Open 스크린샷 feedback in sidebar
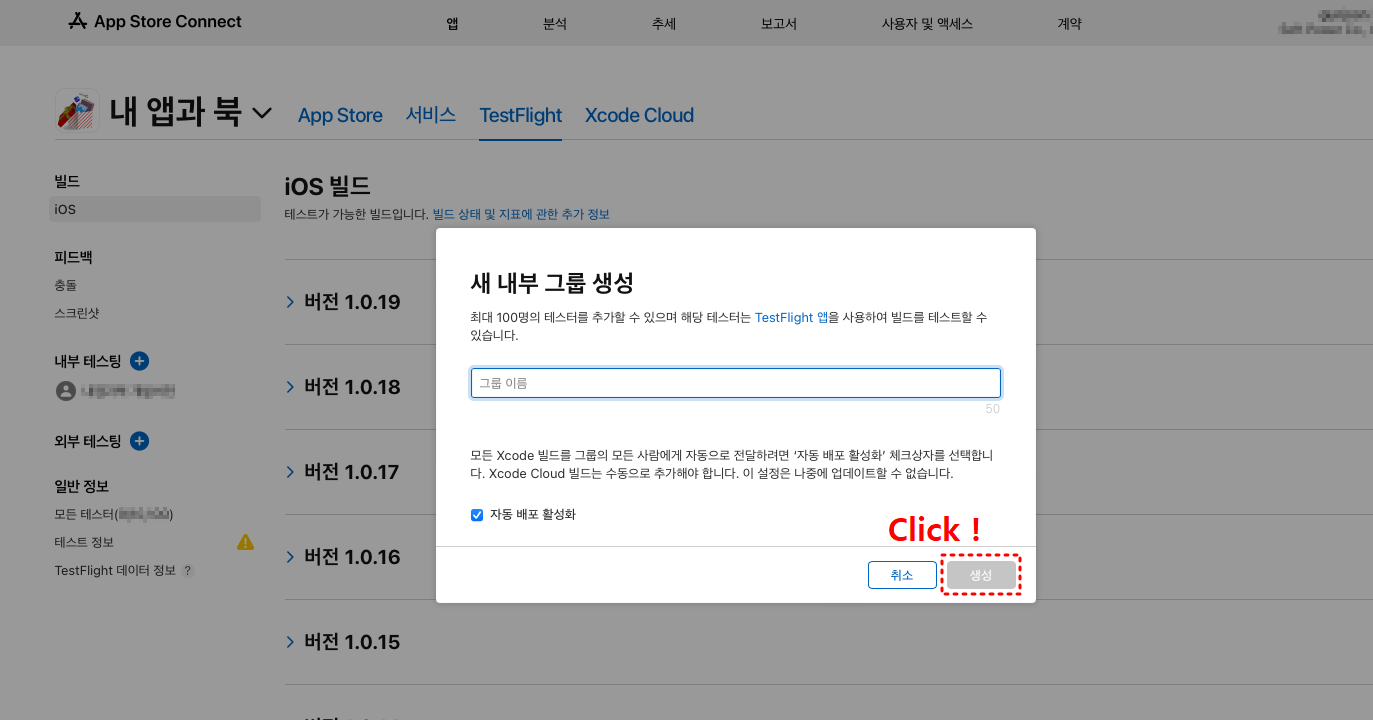Screen dimensions: 1373x720 (x=77, y=313)
